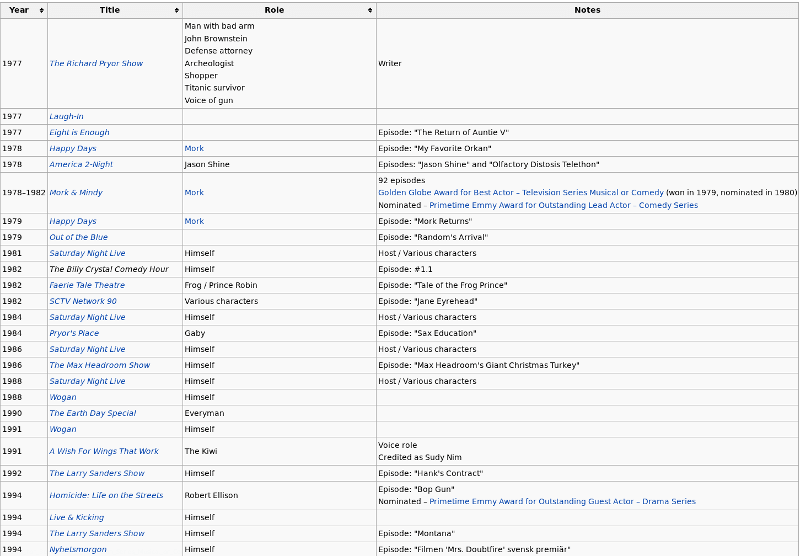The height and width of the screenshot is (556, 800).
Task: Open 1978 Happy Days title link
Action: tap(73, 148)
